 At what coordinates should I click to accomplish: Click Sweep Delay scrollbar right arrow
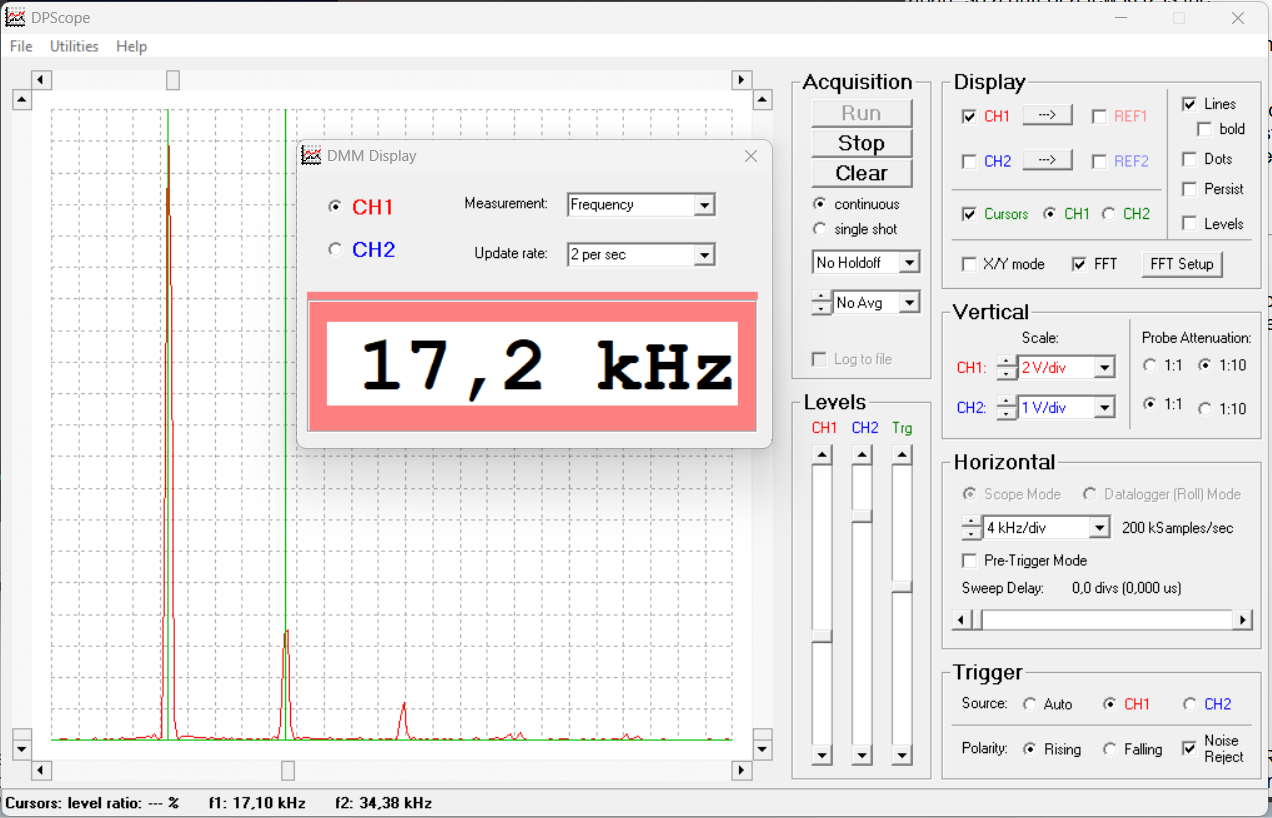coord(1243,620)
